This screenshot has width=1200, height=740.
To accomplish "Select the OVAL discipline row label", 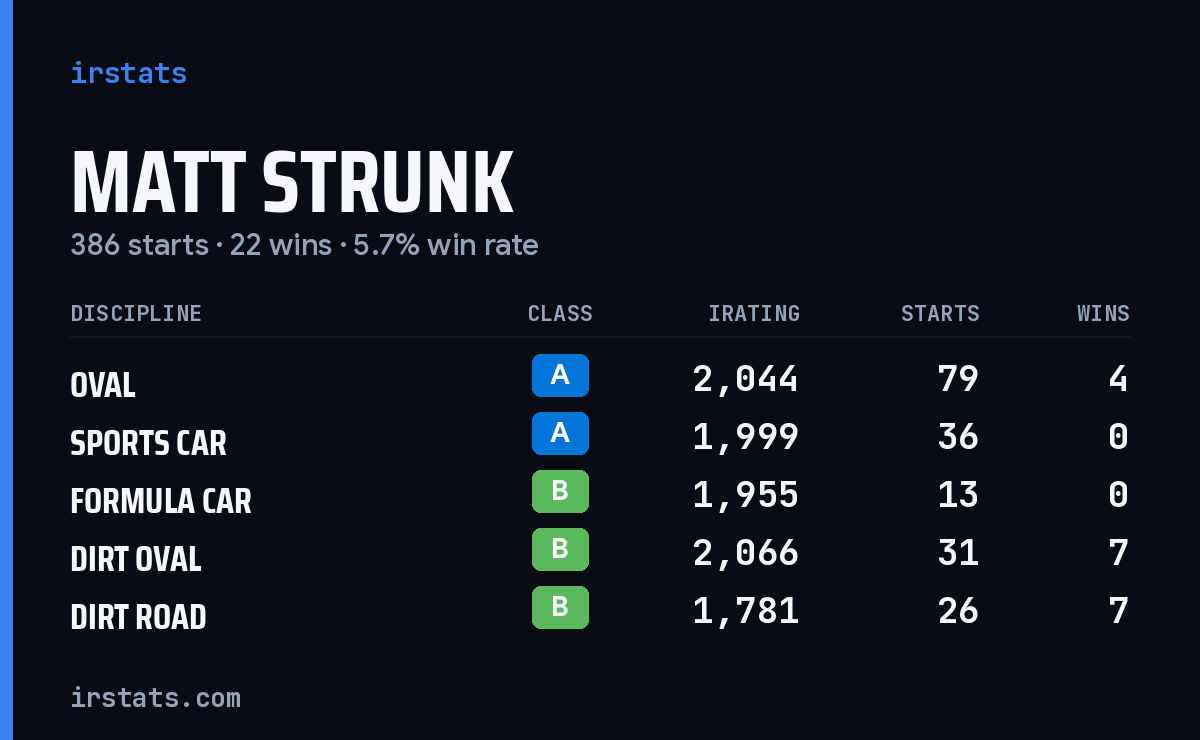I will pyautogui.click(x=103, y=385).
